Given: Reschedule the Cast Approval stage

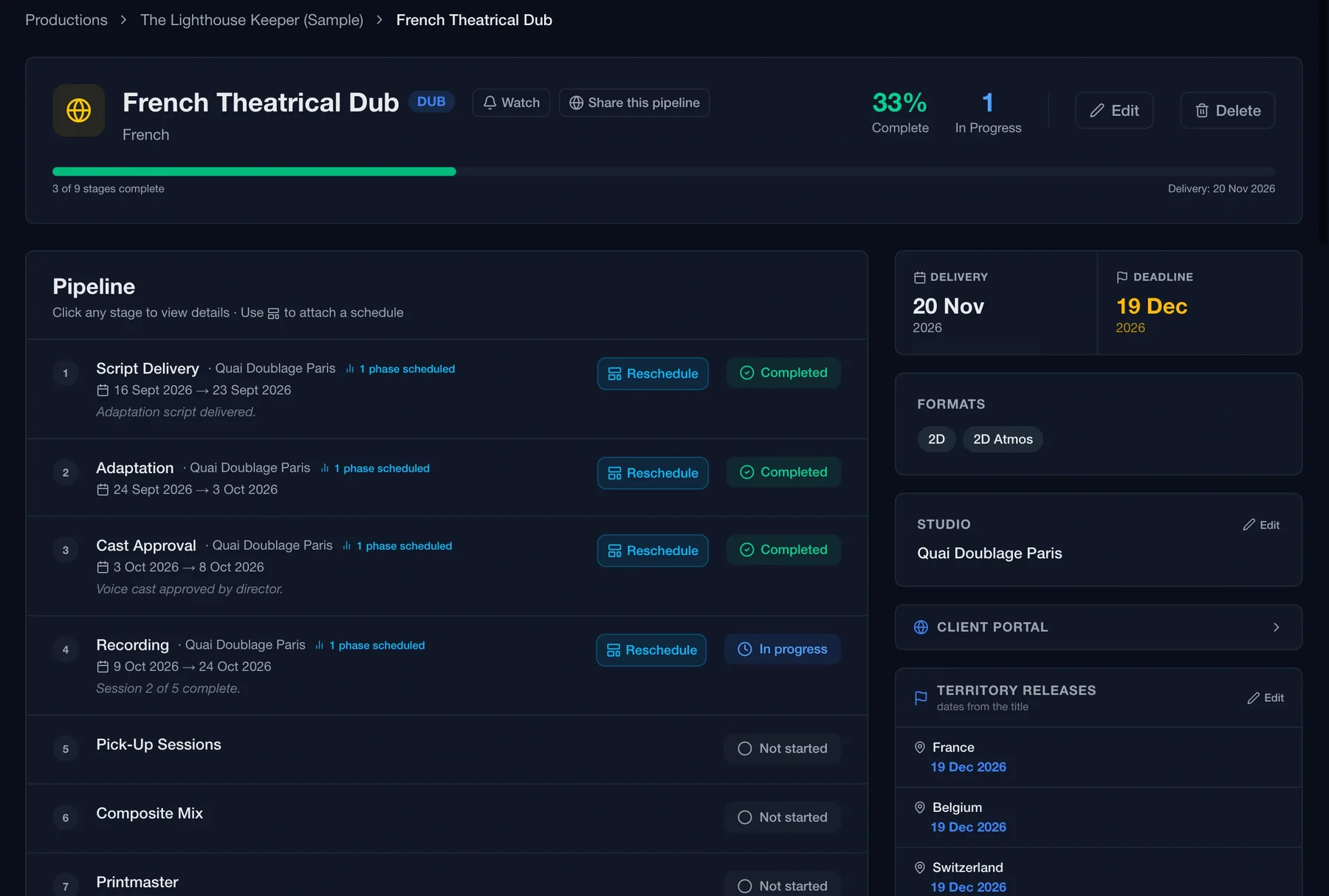Looking at the screenshot, I should click(x=653, y=551).
